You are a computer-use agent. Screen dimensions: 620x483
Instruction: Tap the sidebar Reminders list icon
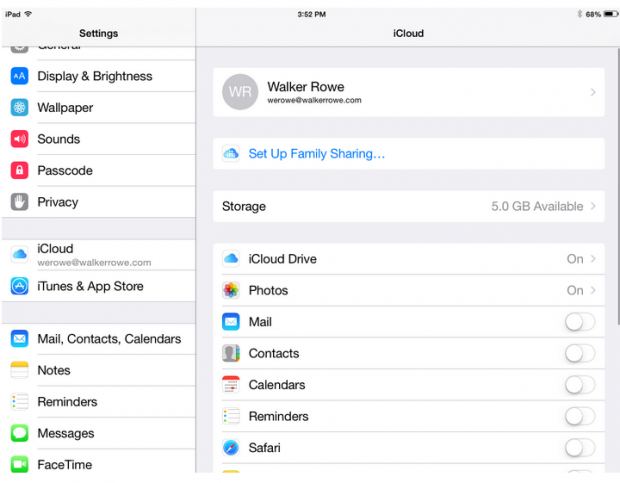(19, 402)
